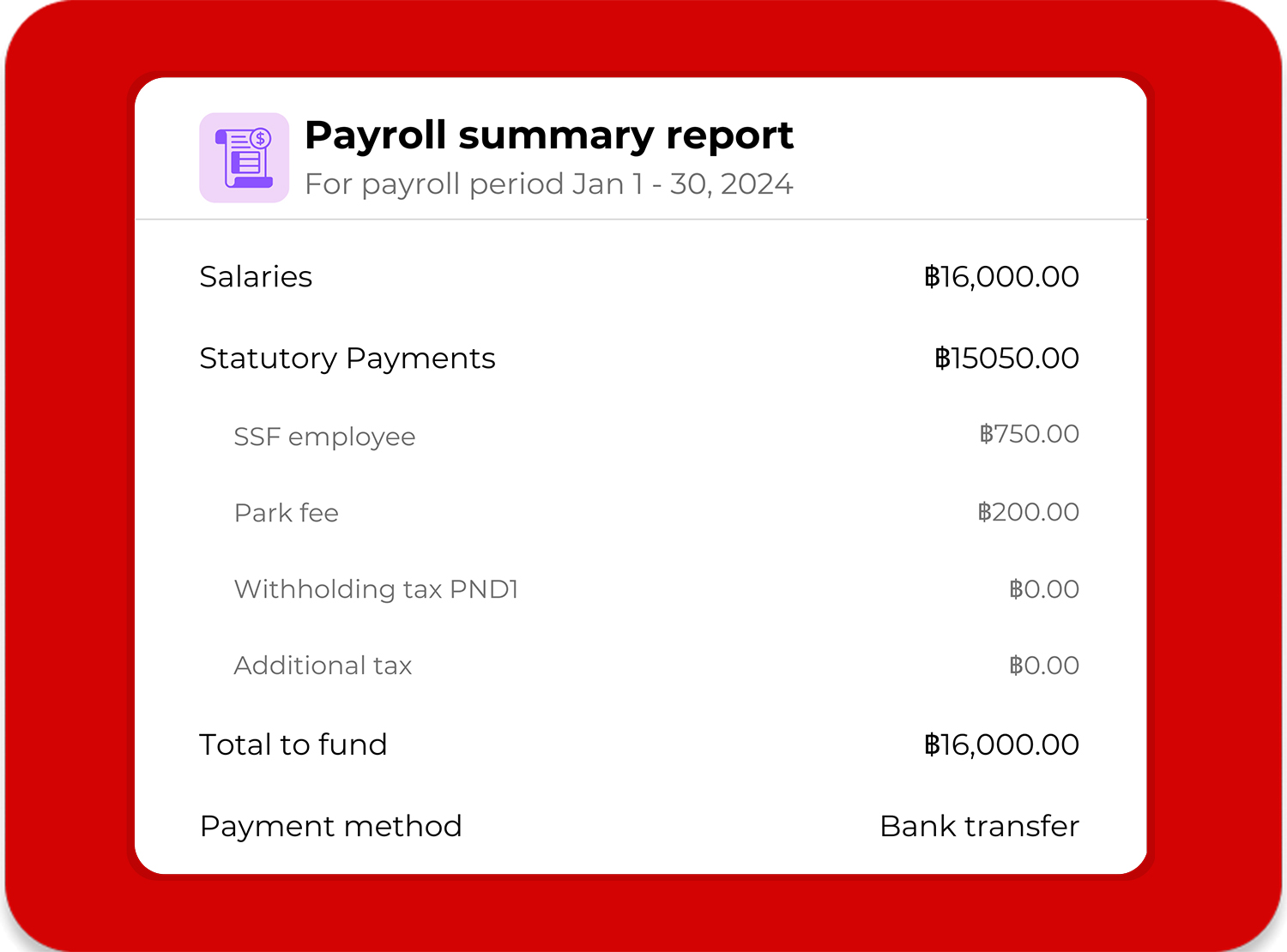This screenshot has width=1287, height=952.
Task: Select the Park fee line item
Action: point(286,513)
